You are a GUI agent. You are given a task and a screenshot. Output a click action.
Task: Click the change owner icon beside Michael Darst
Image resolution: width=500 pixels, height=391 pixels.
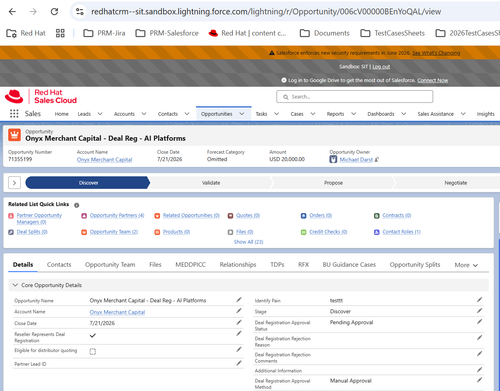pos(377,160)
